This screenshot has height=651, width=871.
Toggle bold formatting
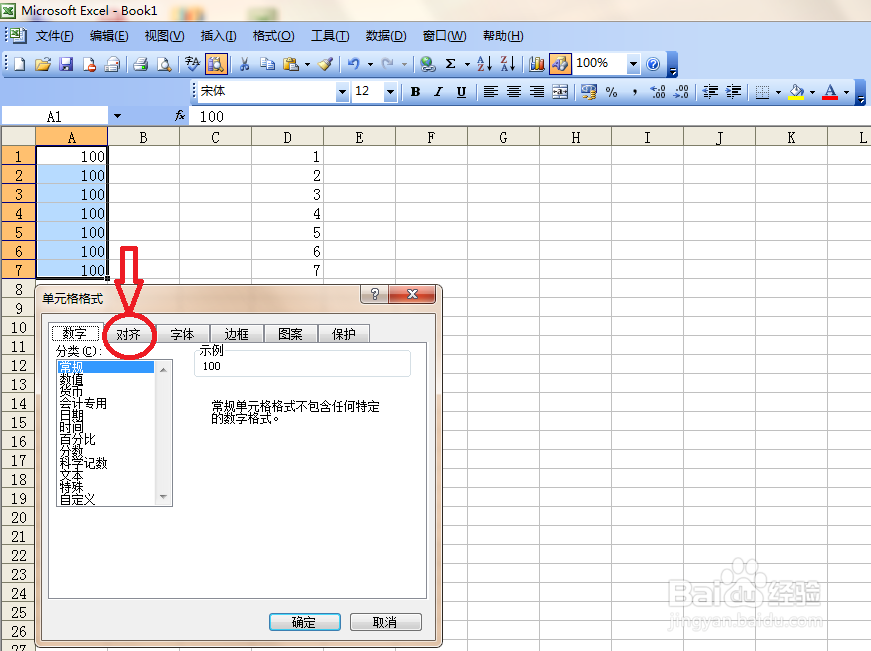coord(416,91)
